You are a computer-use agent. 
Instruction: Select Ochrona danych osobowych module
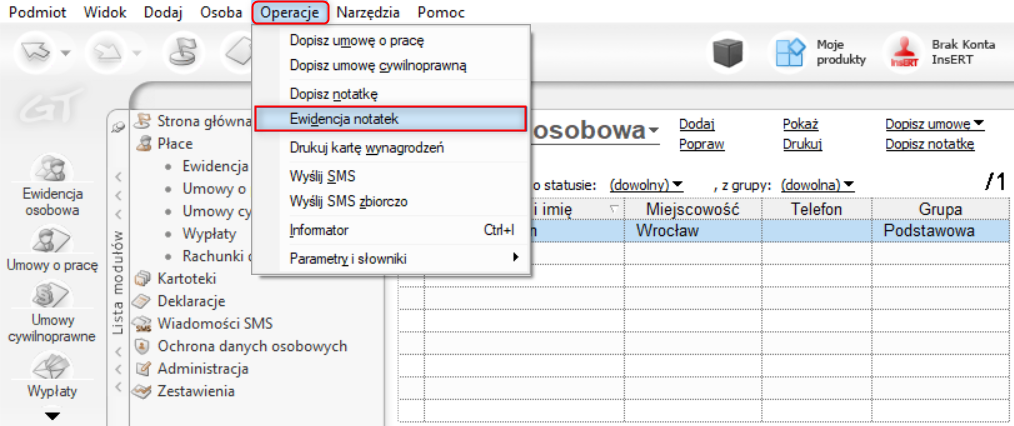[252, 346]
